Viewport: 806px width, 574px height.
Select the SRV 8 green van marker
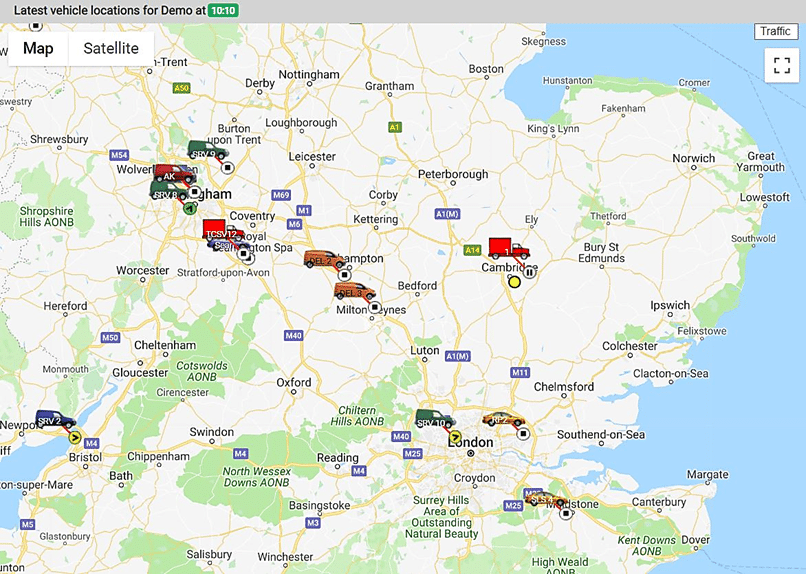coord(170,191)
